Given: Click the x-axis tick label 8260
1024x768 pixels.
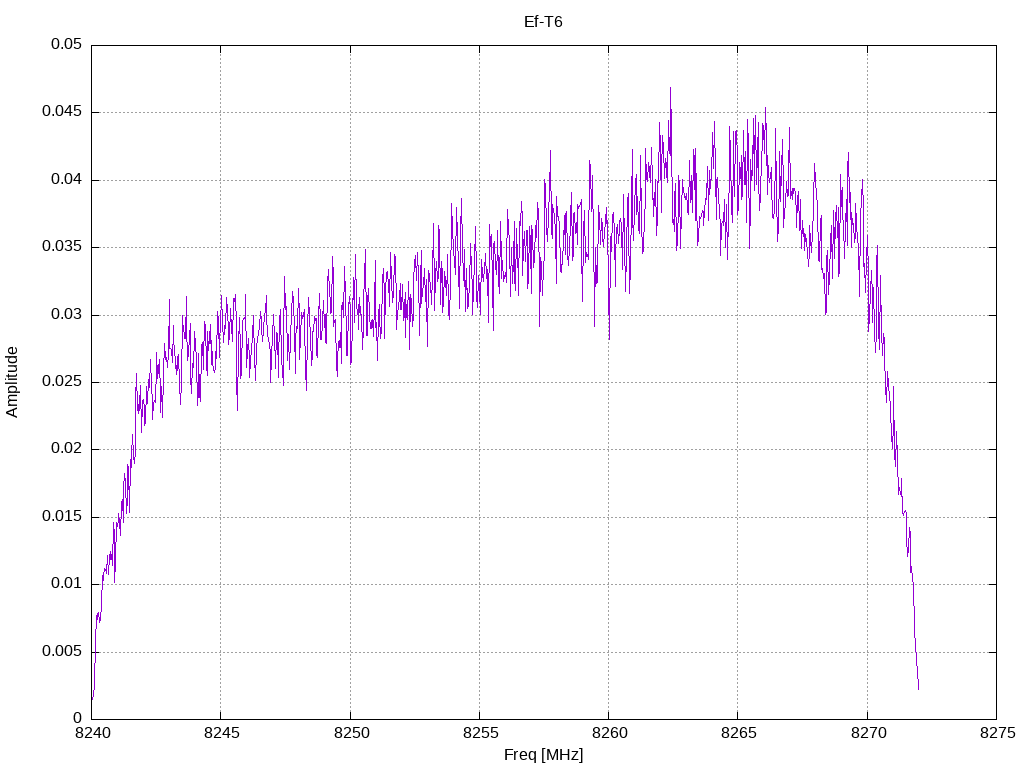Looking at the screenshot, I should coord(609,733).
